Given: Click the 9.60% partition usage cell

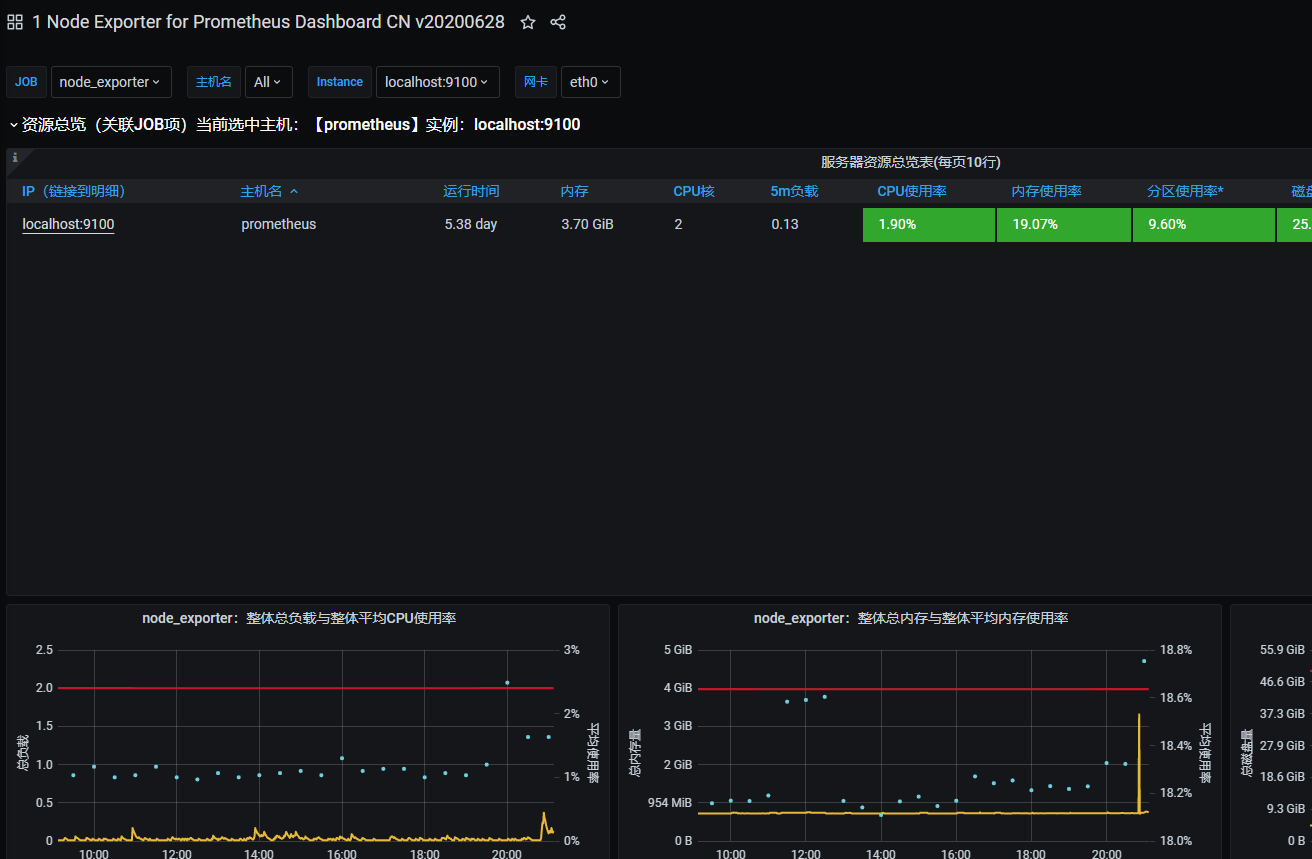Looking at the screenshot, I should 1204,224.
